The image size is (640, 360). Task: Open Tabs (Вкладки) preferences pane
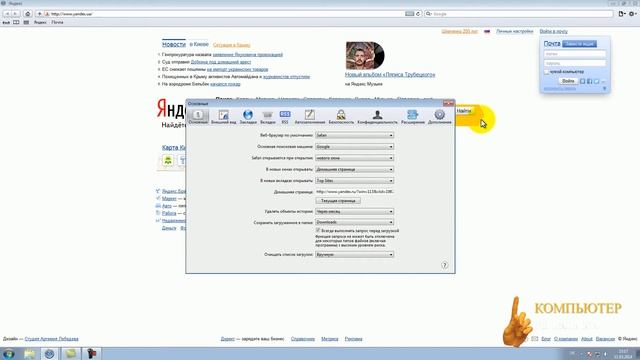click(268, 116)
